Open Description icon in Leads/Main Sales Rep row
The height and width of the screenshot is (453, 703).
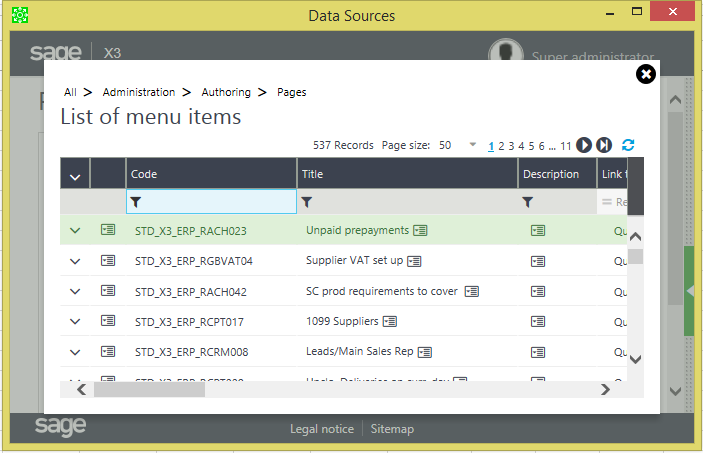tap(538, 353)
